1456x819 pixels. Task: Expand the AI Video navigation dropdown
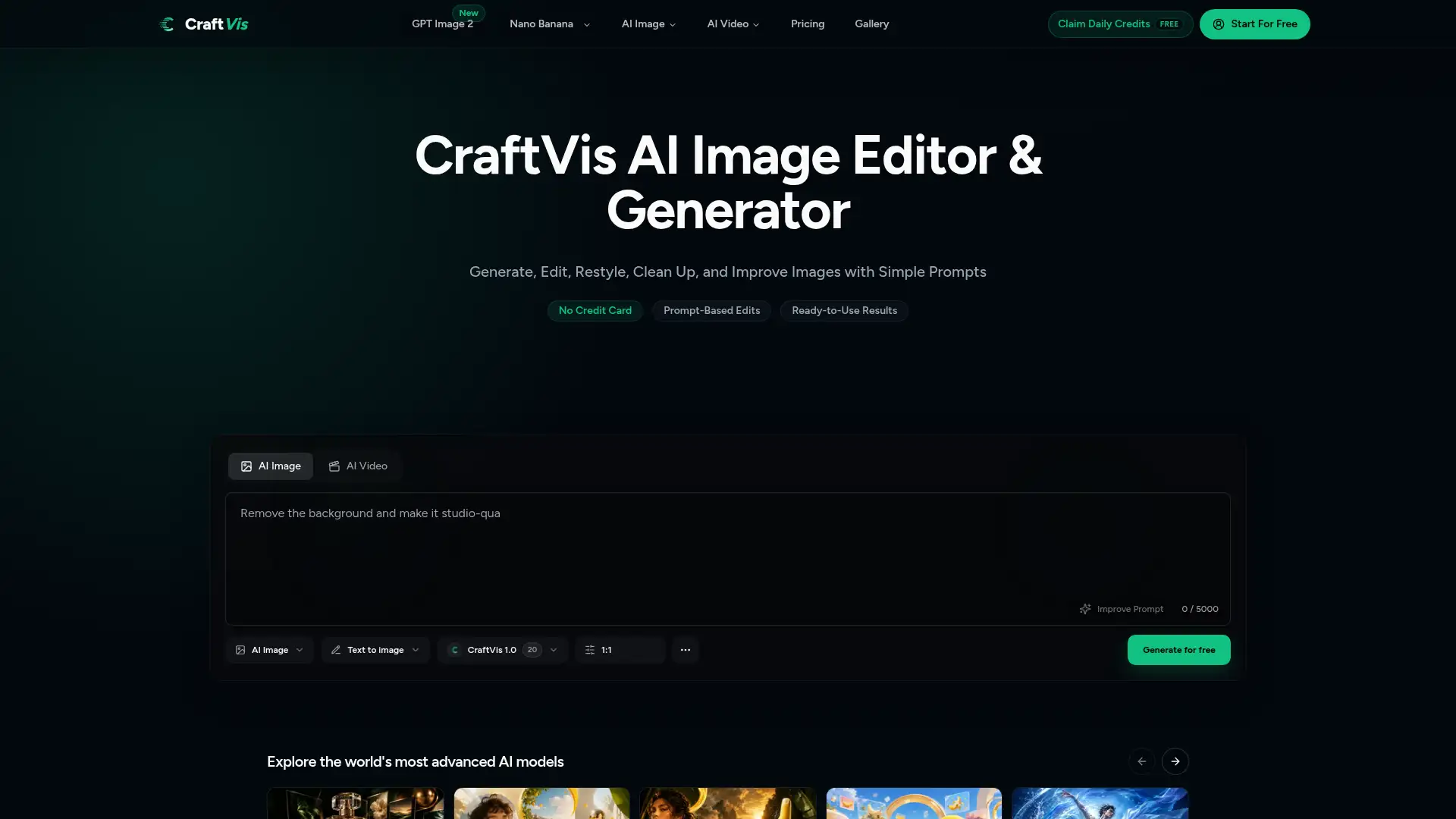pos(733,24)
